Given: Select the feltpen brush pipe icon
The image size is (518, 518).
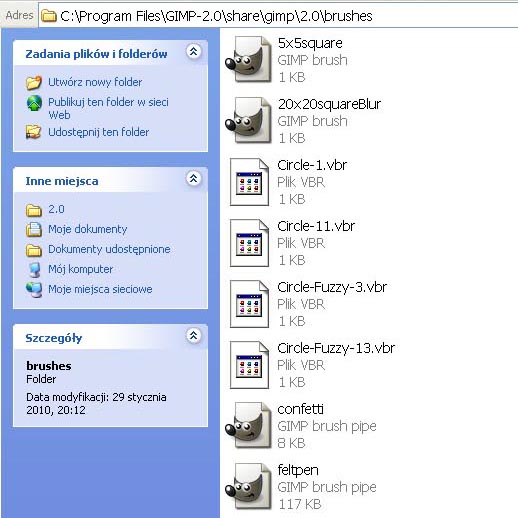Looking at the screenshot, I should [249, 486].
